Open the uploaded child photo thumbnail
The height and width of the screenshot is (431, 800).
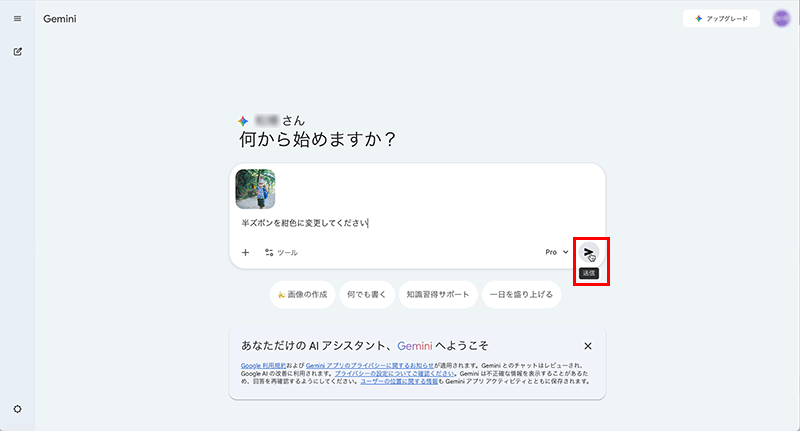255,189
